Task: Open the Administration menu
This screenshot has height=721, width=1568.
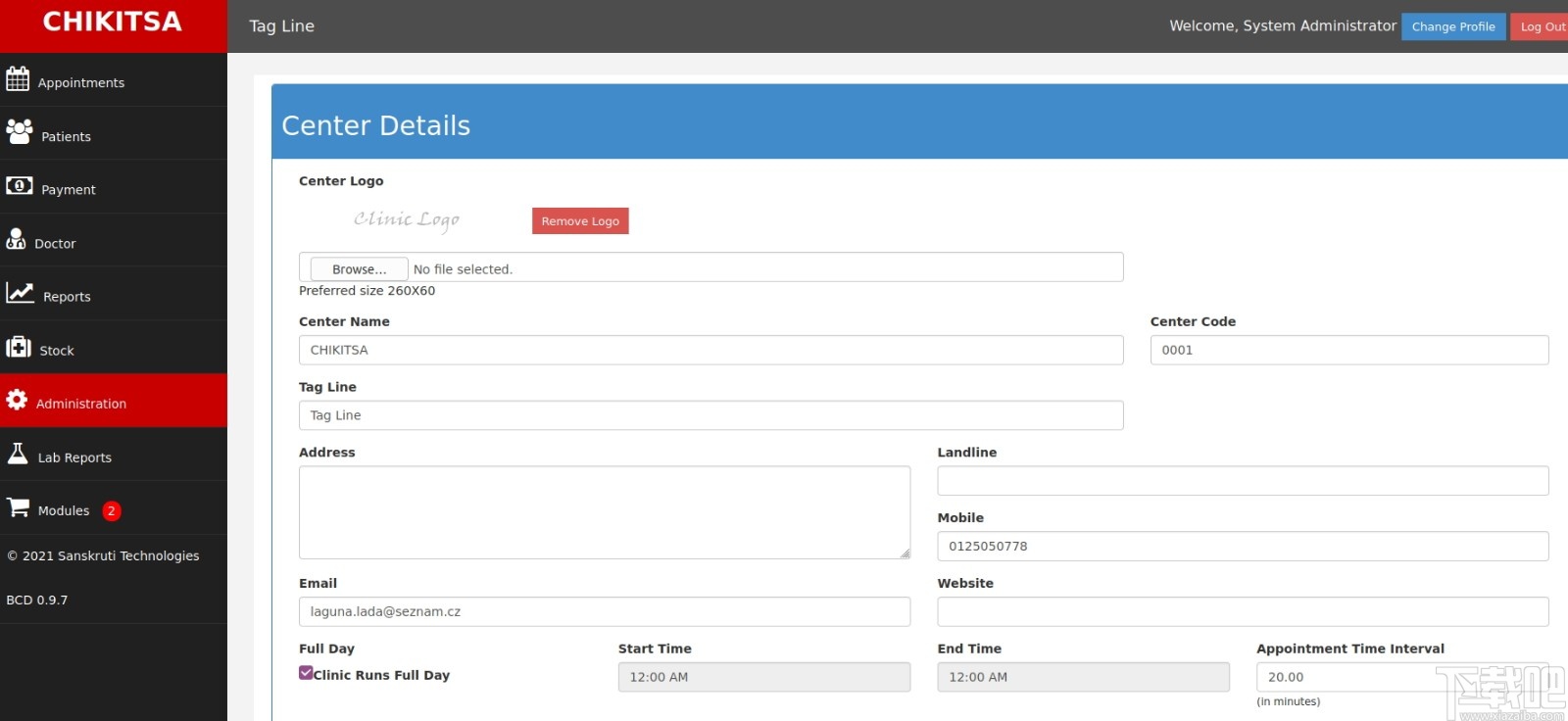Action: [x=114, y=401]
